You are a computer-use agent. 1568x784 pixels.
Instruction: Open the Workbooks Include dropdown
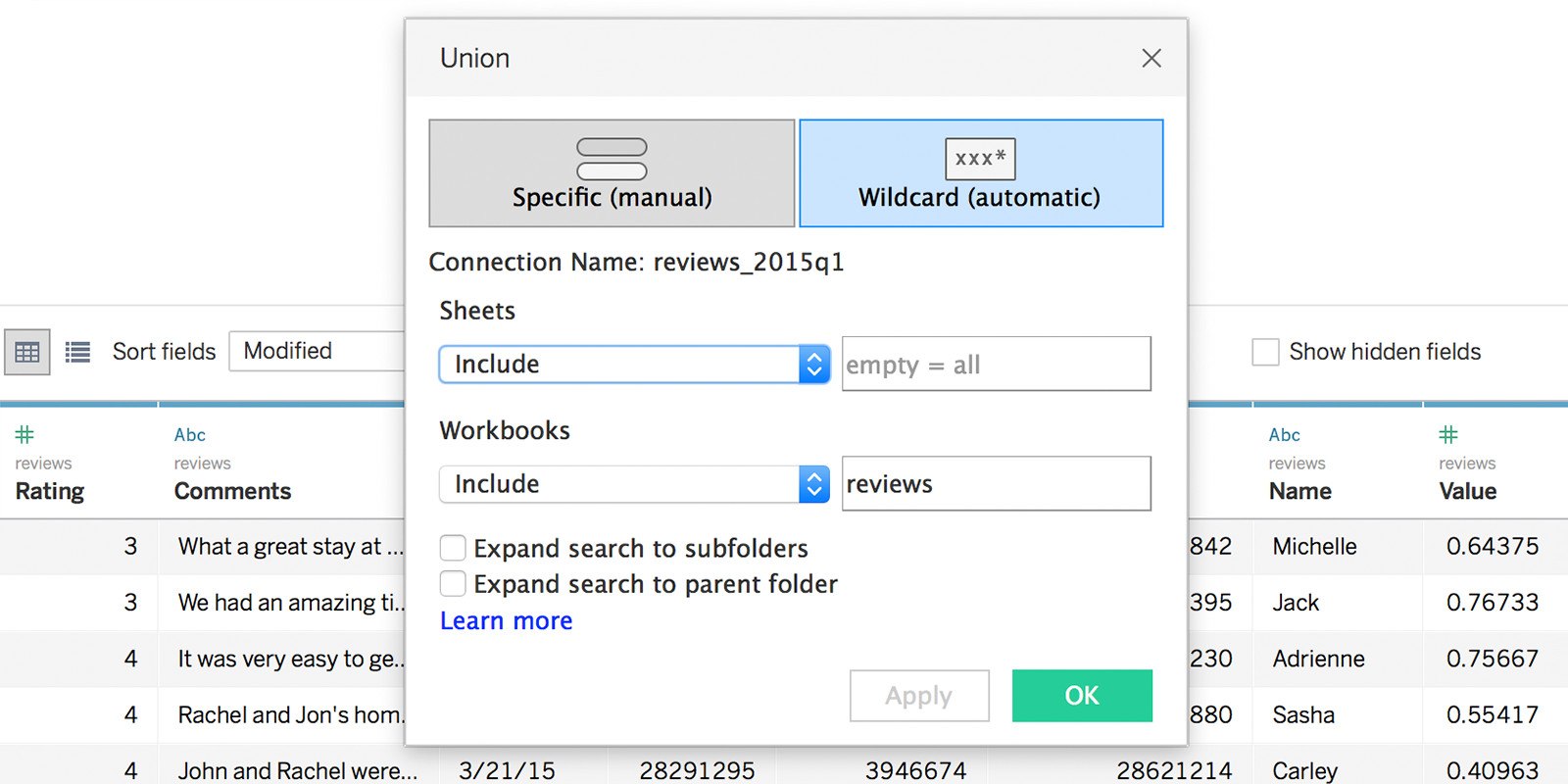pos(634,484)
